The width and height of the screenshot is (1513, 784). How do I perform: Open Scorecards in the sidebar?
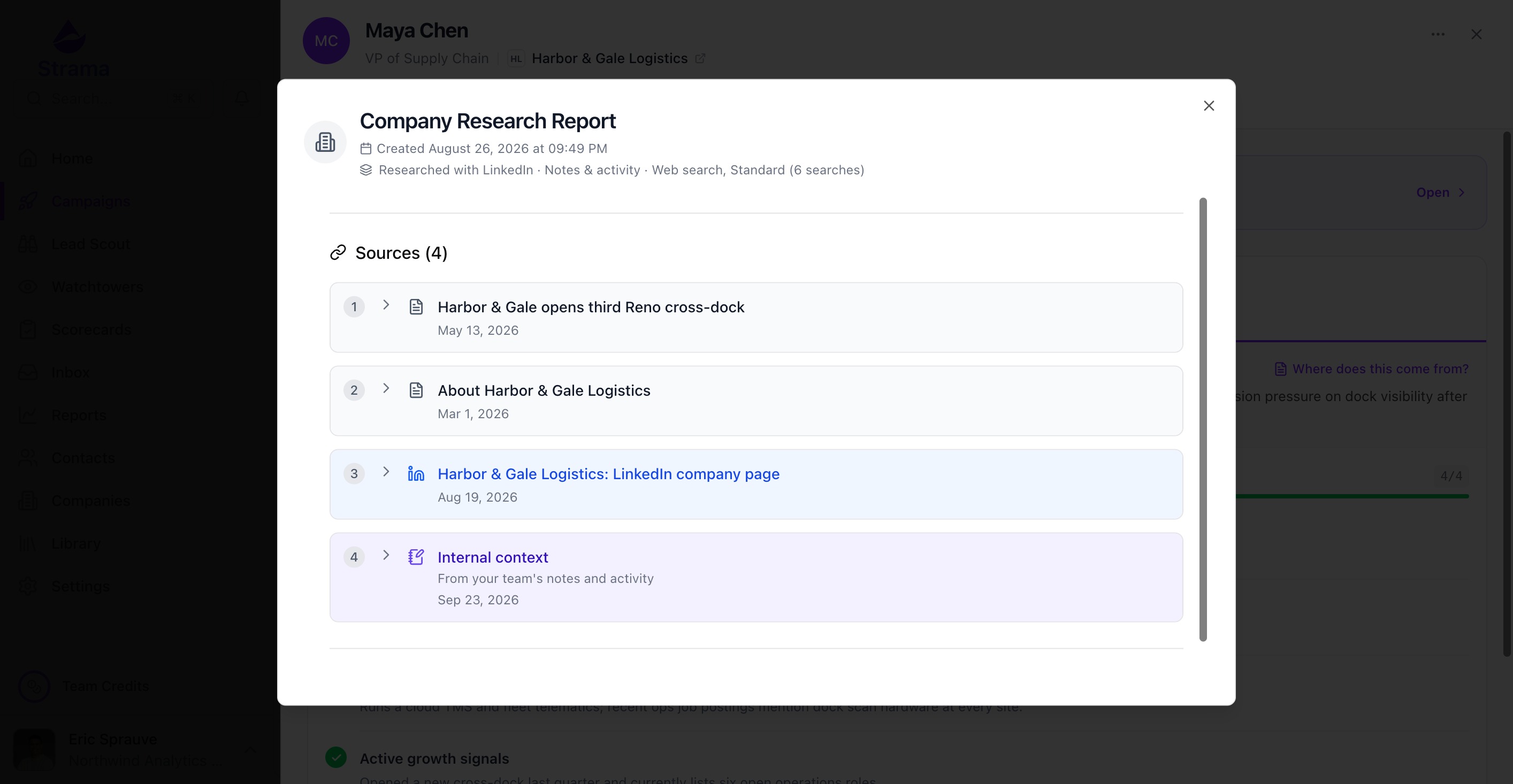[91, 329]
